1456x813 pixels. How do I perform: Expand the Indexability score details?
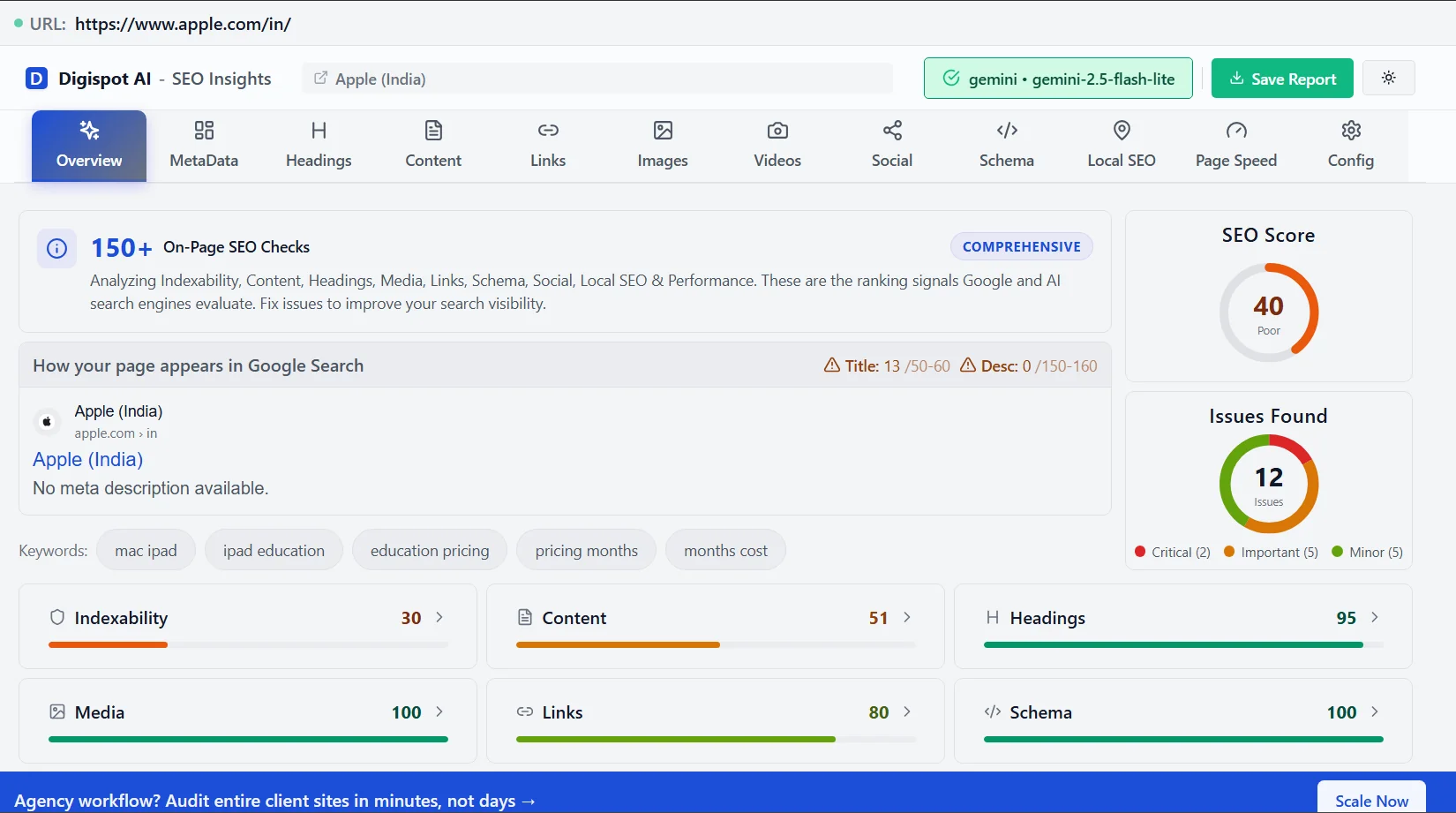440,618
